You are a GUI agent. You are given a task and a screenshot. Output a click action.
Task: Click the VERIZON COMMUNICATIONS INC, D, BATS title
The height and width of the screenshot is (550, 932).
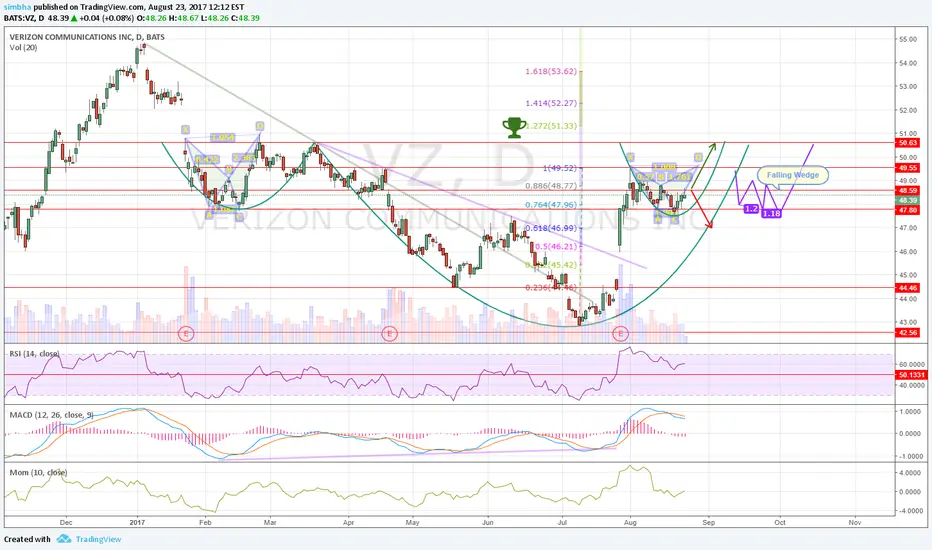87,37
